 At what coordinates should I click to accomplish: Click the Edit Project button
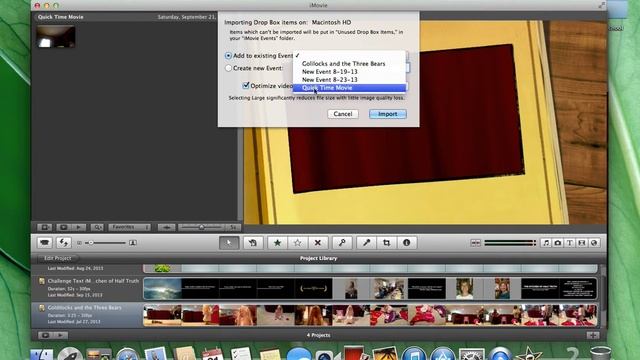57,258
